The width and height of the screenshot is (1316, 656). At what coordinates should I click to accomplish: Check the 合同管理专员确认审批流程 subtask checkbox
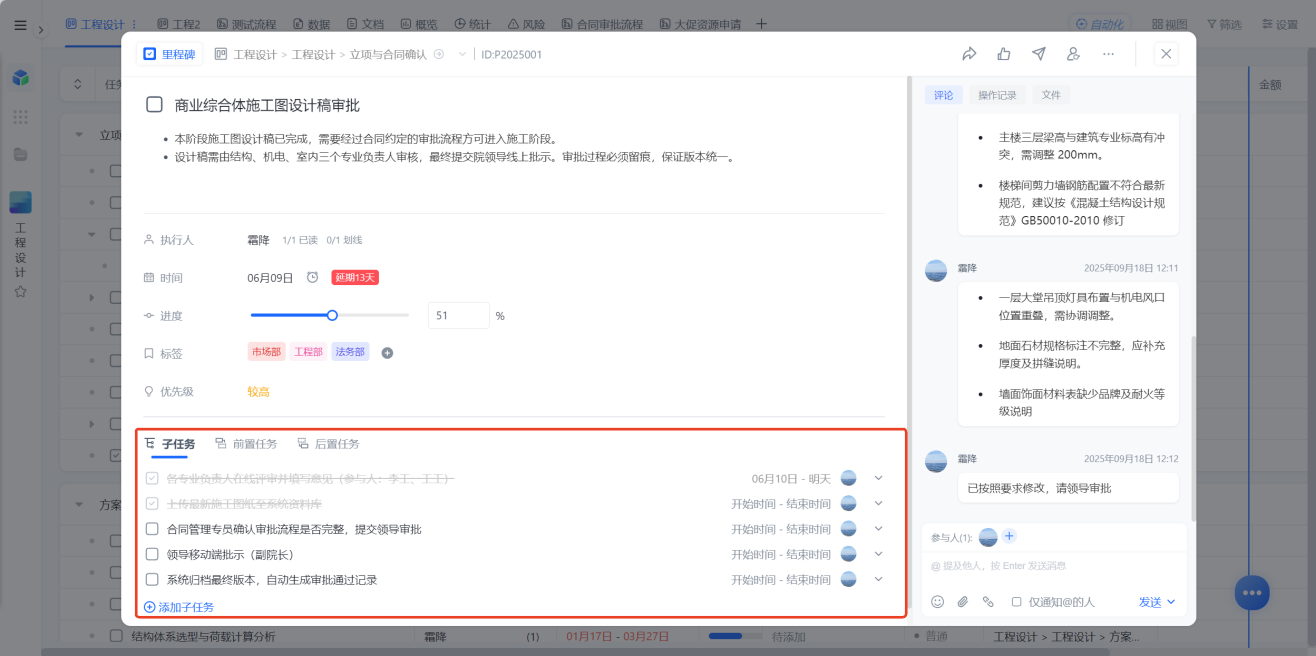(152, 529)
